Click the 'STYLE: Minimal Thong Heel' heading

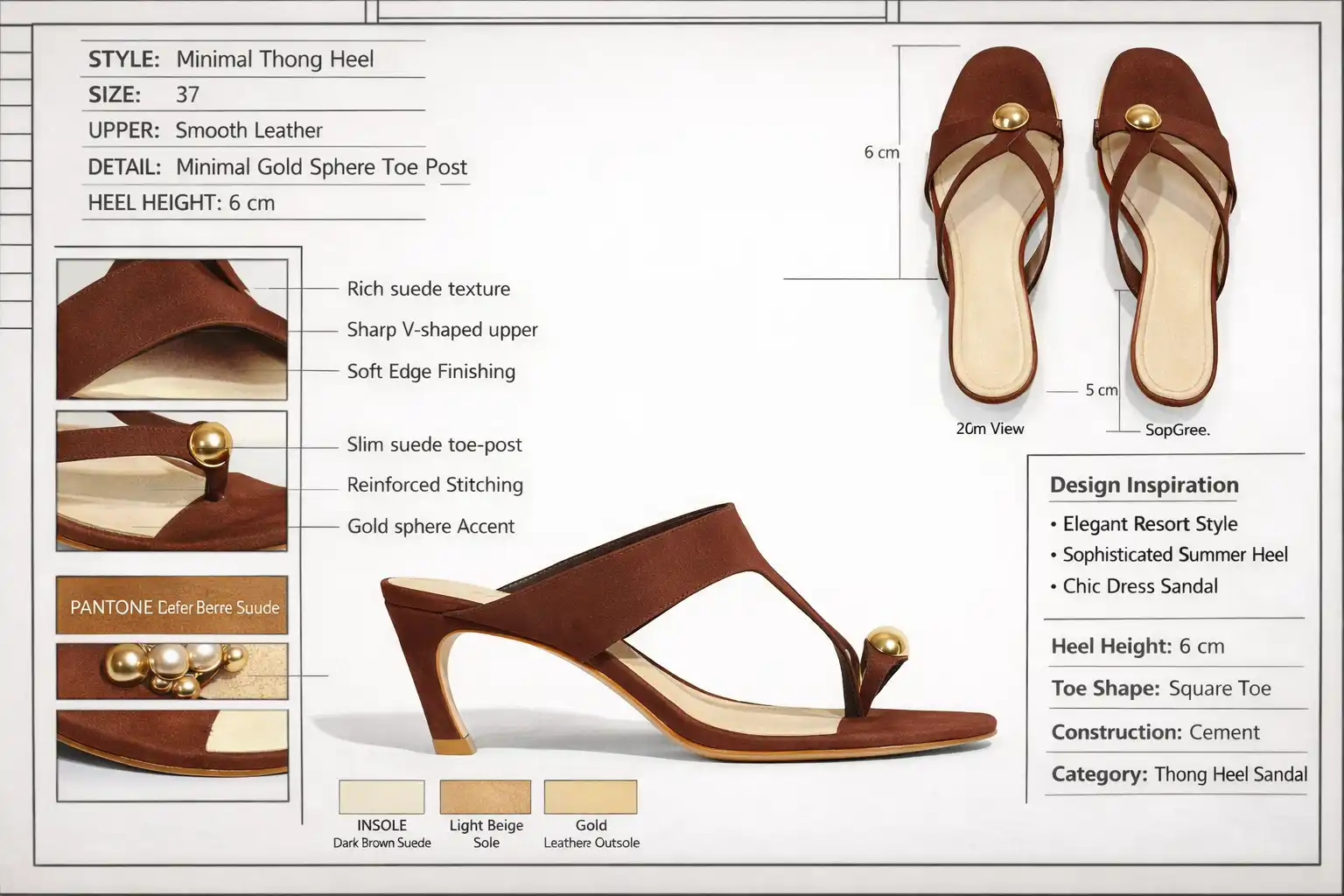click(x=229, y=59)
